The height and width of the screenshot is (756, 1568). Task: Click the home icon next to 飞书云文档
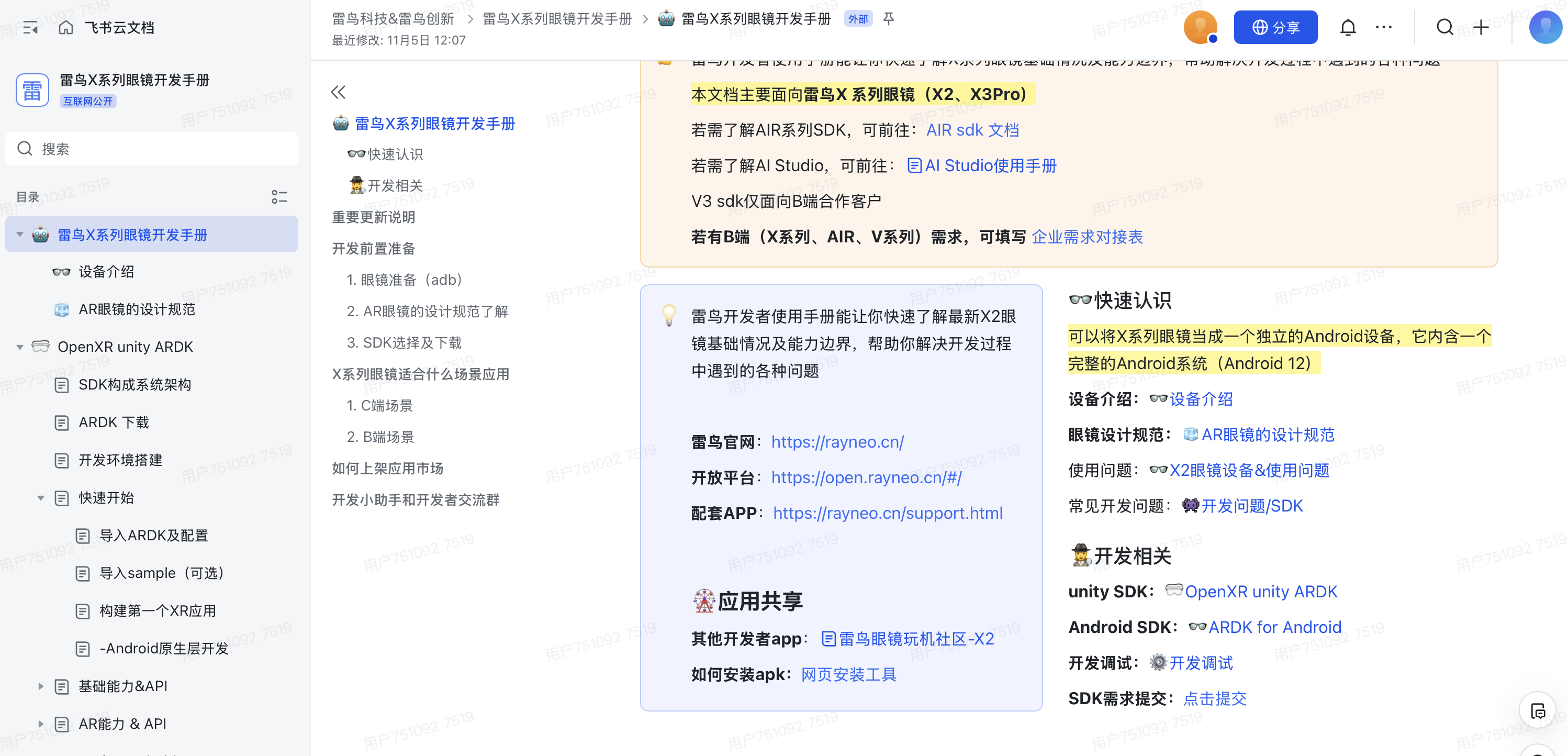click(x=66, y=27)
